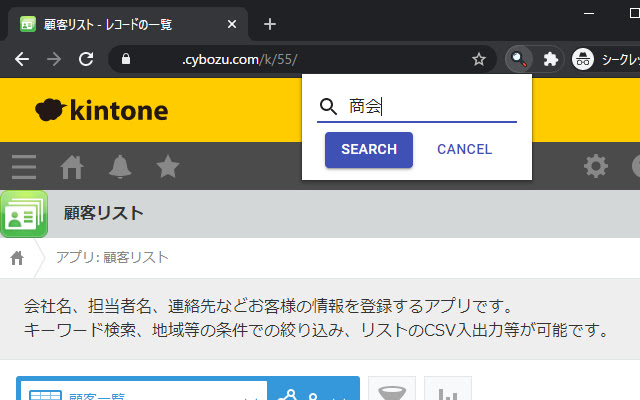Click the green 顧客リスト app icon
The width and height of the screenshot is (640, 400).
[24, 214]
